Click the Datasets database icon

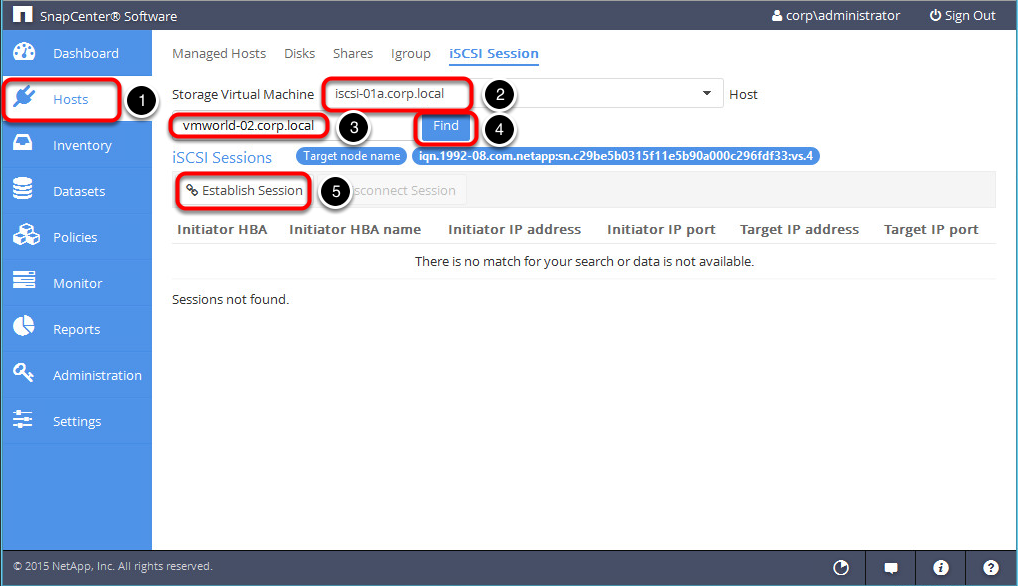23,189
